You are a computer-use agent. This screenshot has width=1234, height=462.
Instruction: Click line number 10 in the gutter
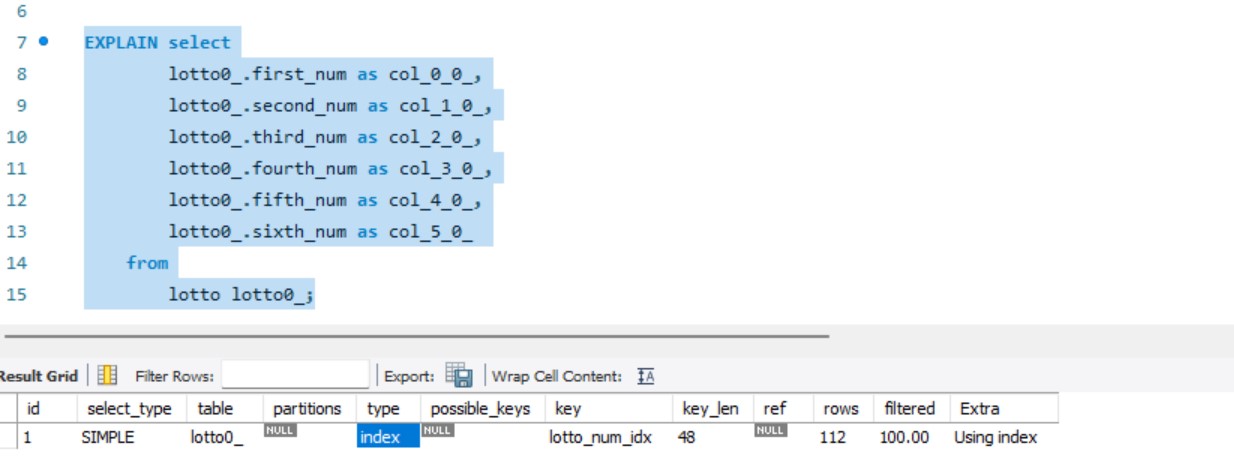point(16,137)
